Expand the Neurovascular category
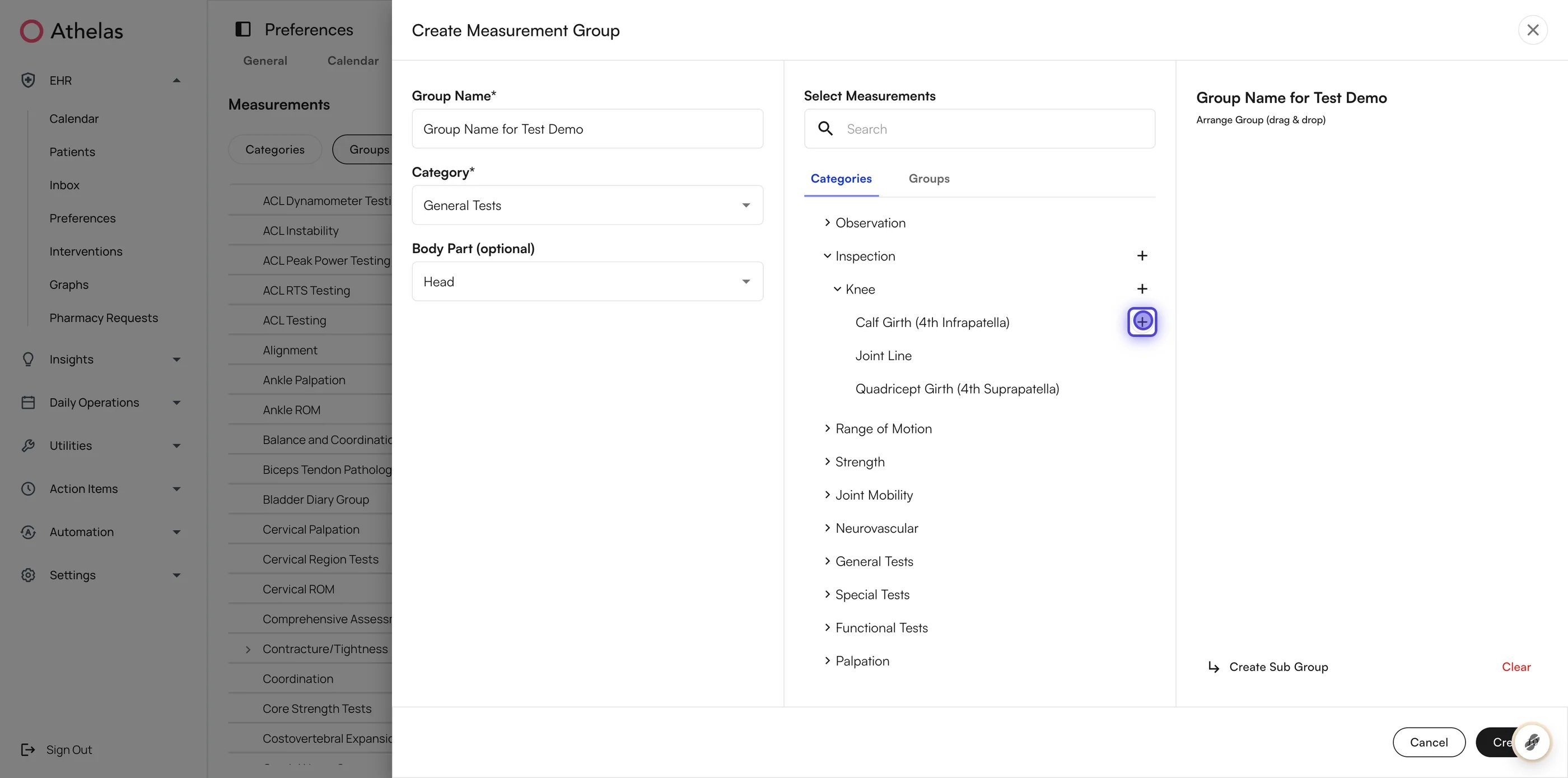 coord(827,528)
